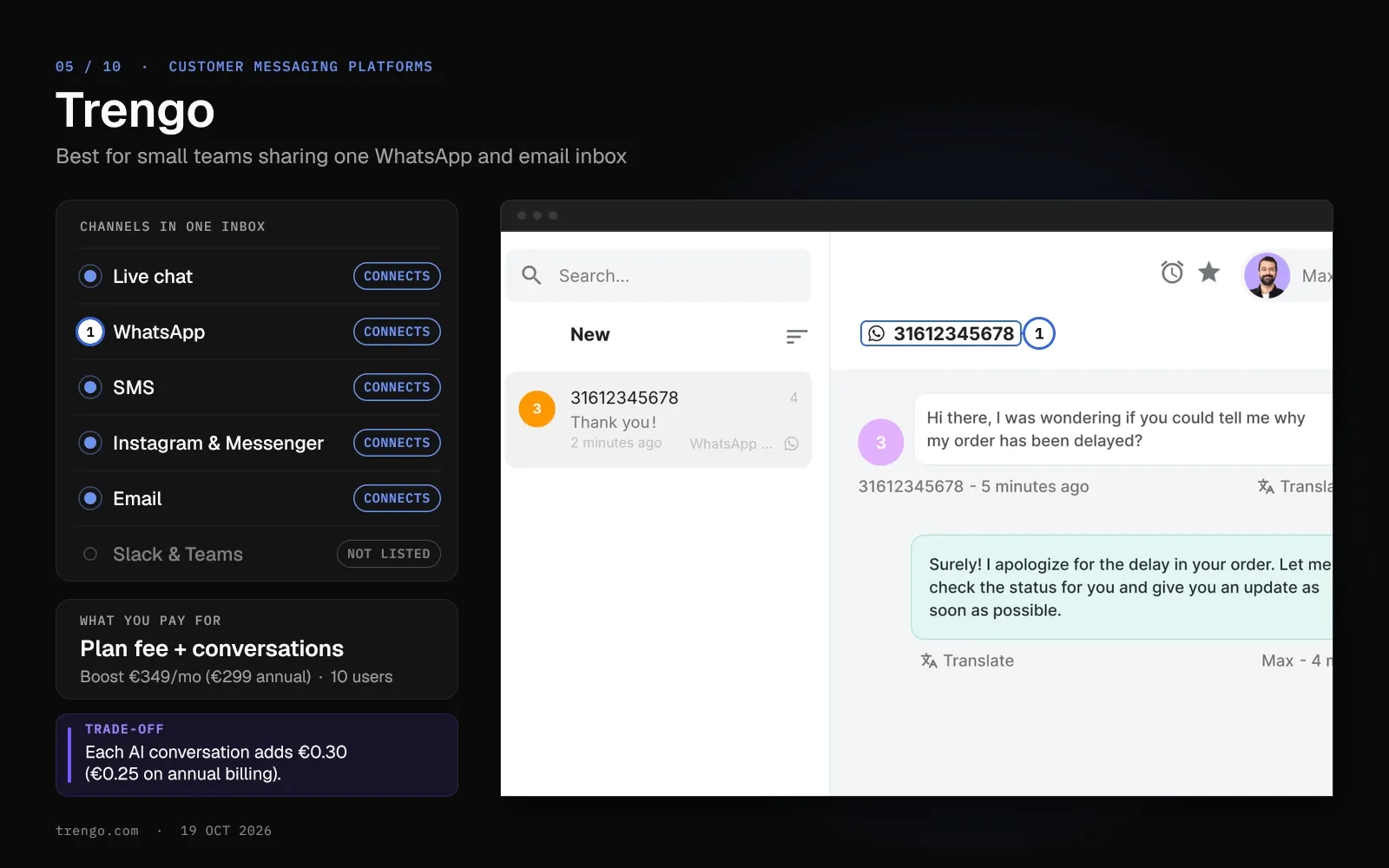The width and height of the screenshot is (1389, 868).
Task: Select the SMS radio indicator
Action: click(x=90, y=387)
